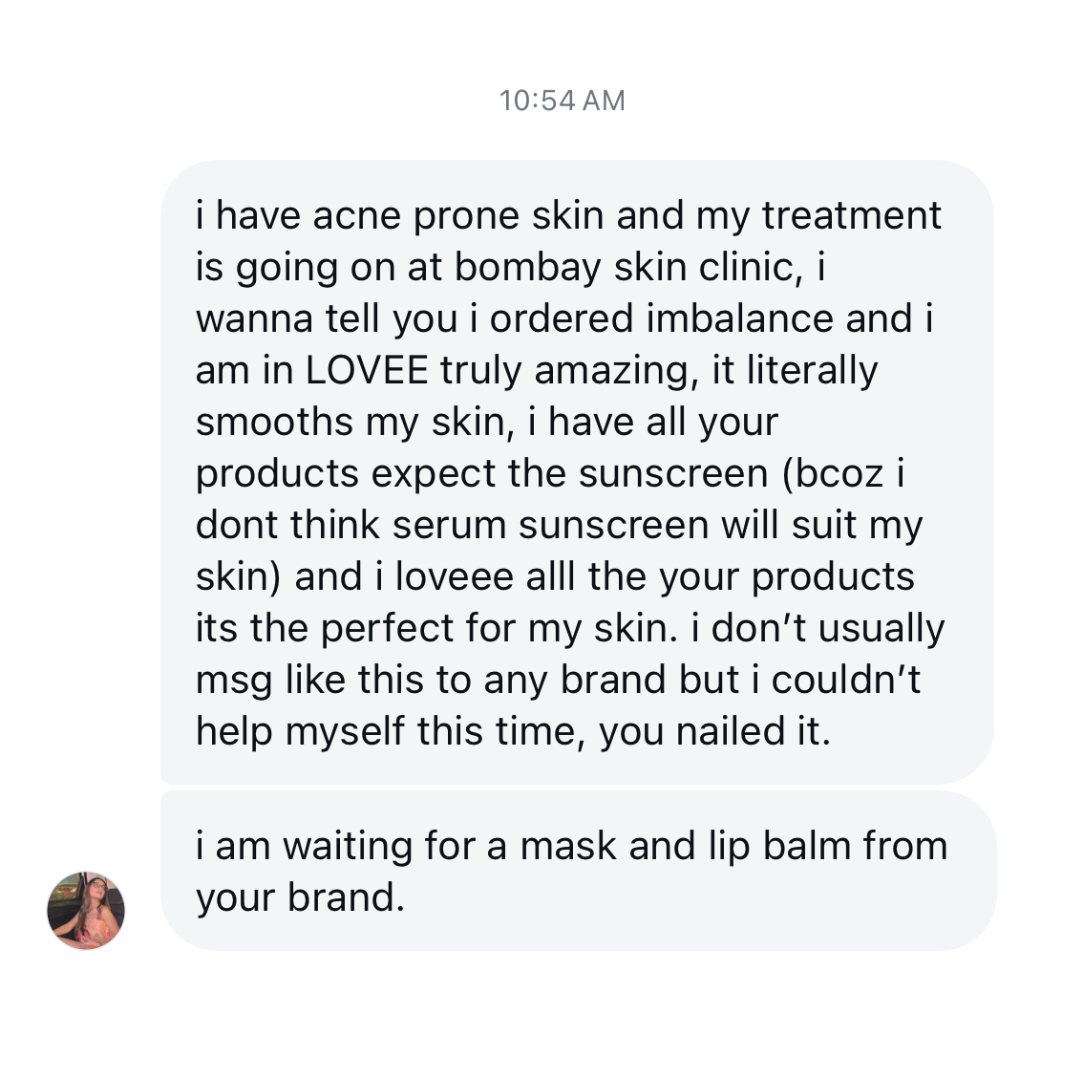1080x1080 pixels.
Task: Click the words "bombay skin clinic"
Action: point(629,268)
